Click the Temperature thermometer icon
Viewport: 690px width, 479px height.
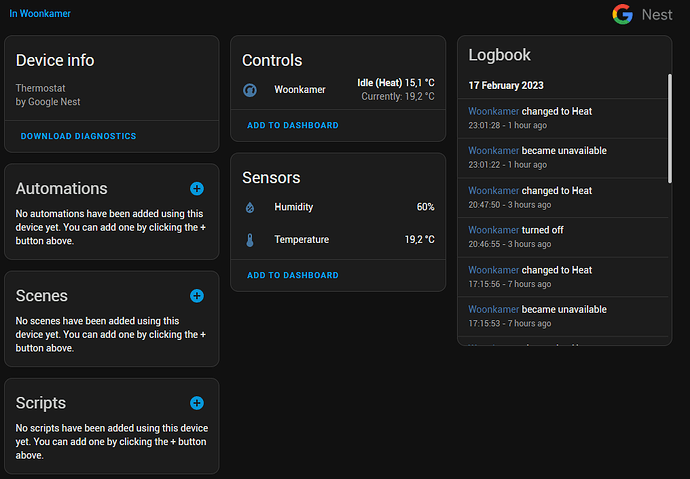click(x=250, y=240)
